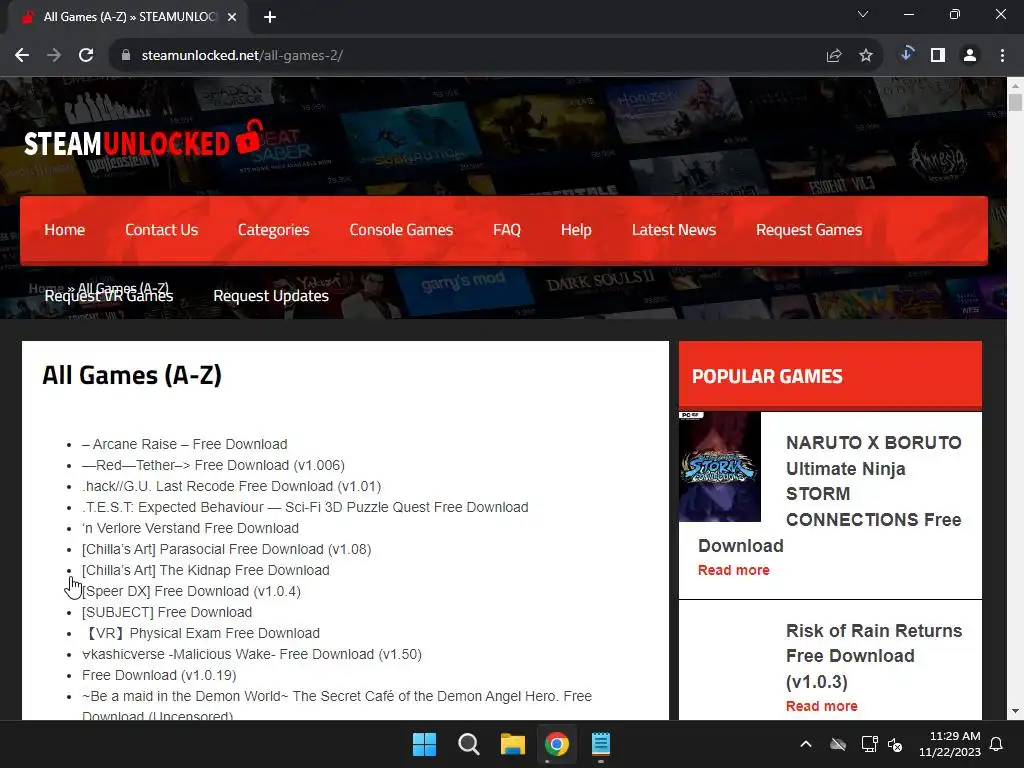Open [SUBJECT] Free Download link
Image resolution: width=1024 pixels, height=768 pixels.
point(167,612)
